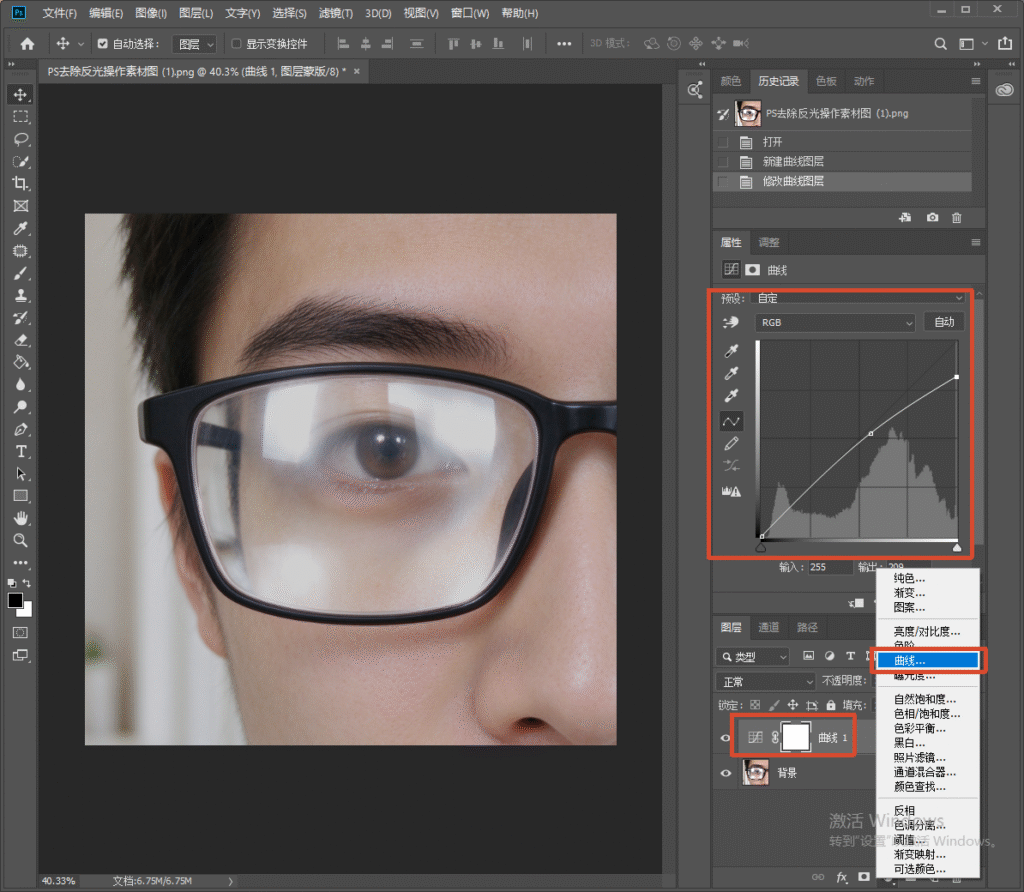Open the History panel options menu
1024x892 pixels.
[x=976, y=81]
